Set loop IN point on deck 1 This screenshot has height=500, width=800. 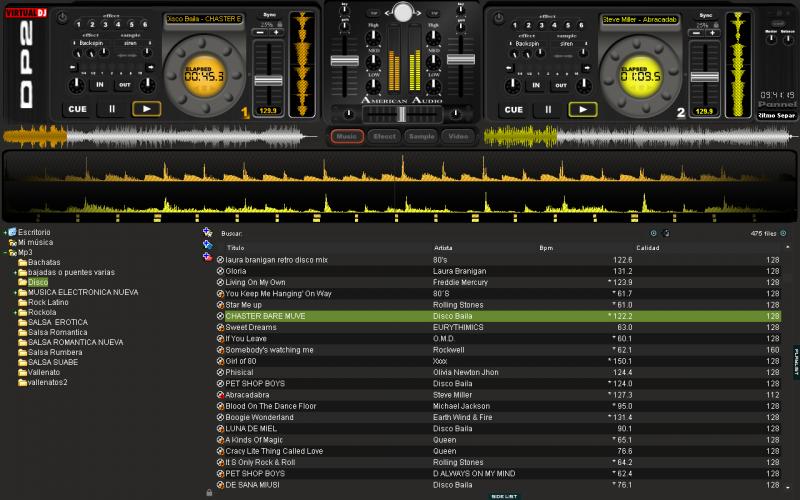click(99, 85)
